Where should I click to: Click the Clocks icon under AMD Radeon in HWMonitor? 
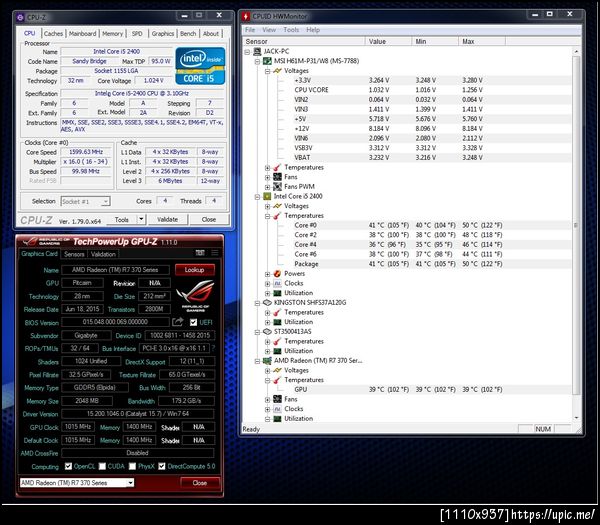[278, 409]
